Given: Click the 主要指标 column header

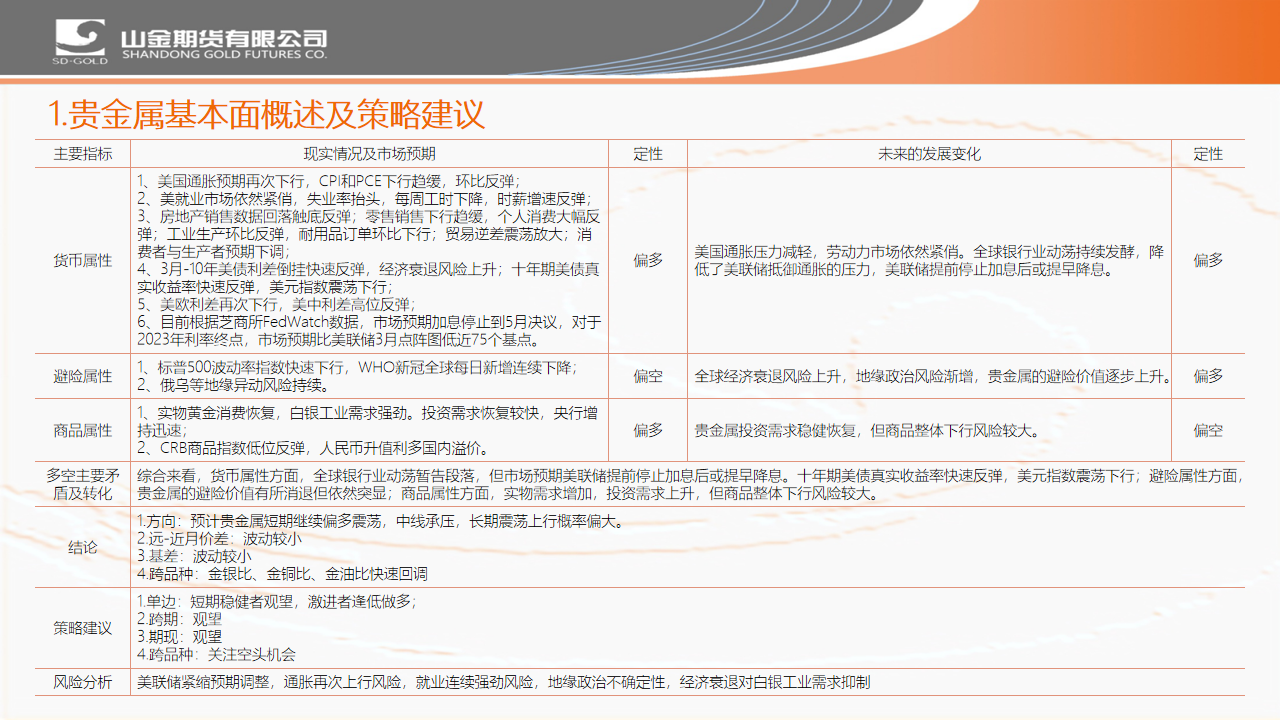Looking at the screenshot, I should pos(83,154).
